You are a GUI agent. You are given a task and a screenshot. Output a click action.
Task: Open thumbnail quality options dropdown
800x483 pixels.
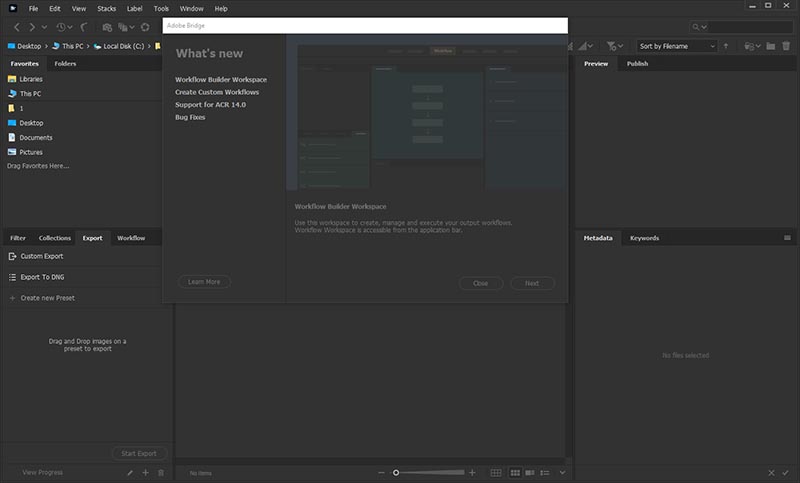click(x=585, y=46)
